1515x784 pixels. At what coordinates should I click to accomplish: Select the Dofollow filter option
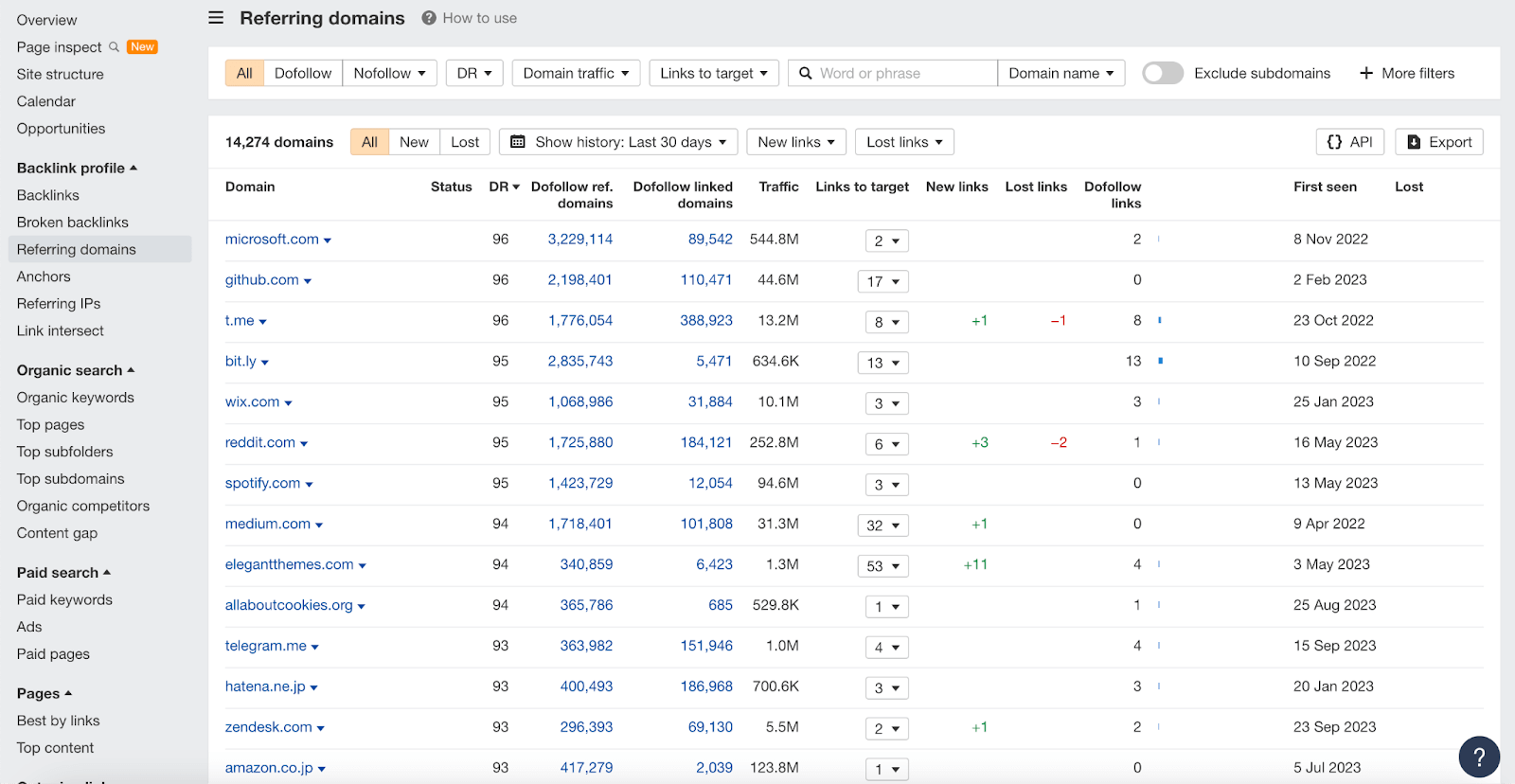pos(303,73)
